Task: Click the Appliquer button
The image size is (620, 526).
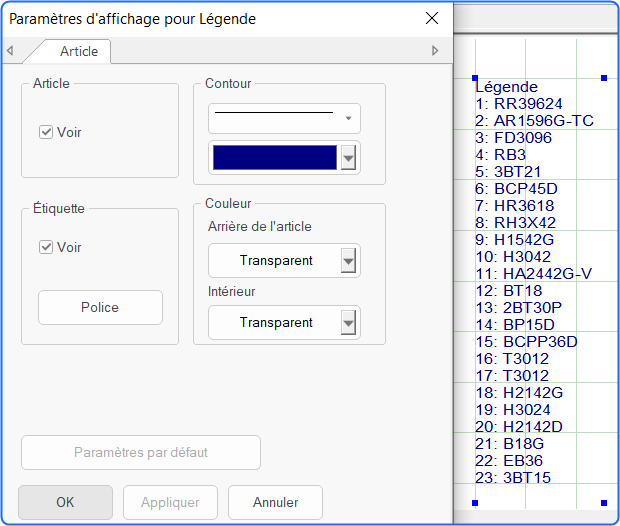Action: [x=170, y=502]
